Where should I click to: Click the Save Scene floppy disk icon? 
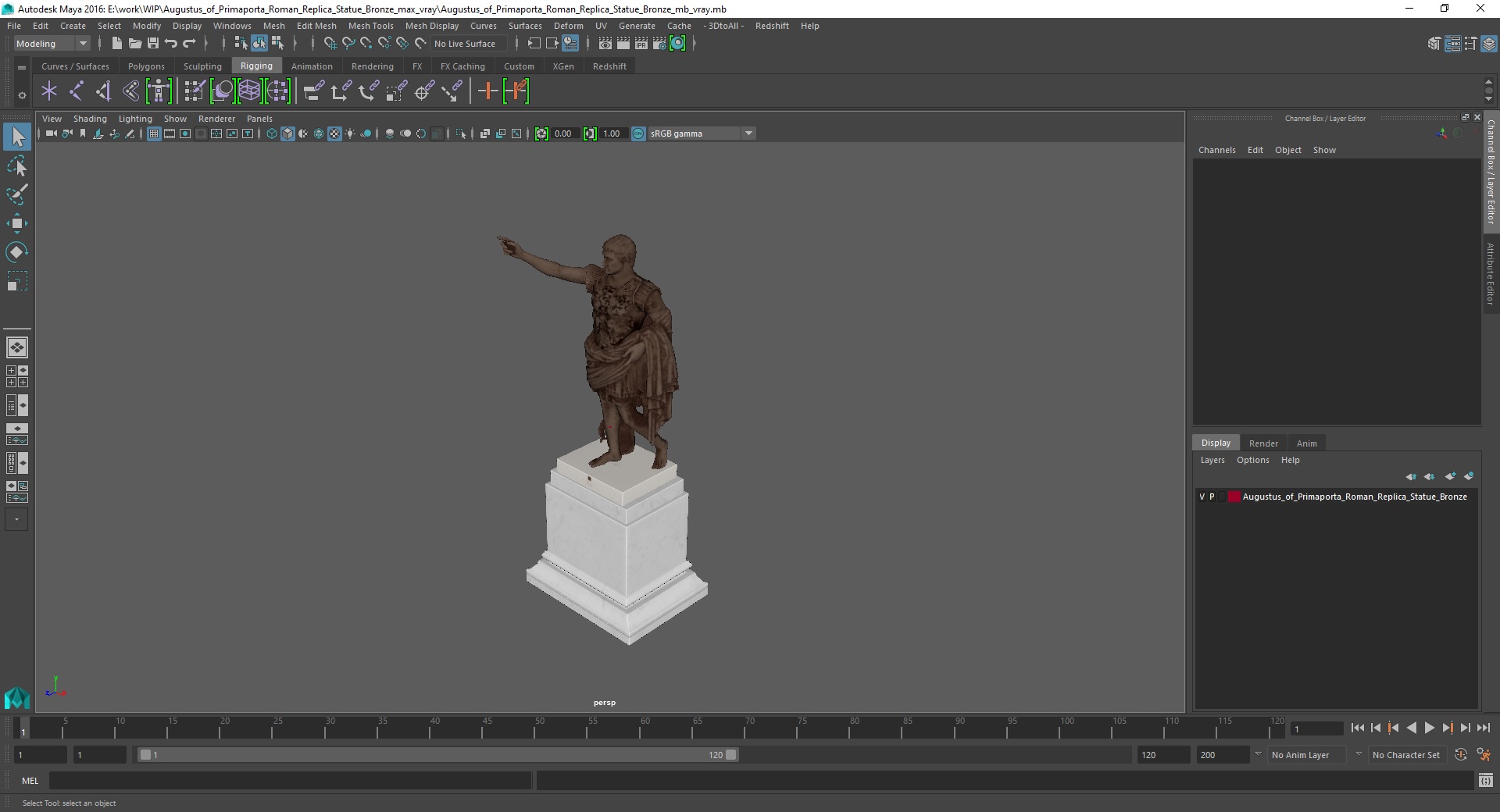click(153, 44)
